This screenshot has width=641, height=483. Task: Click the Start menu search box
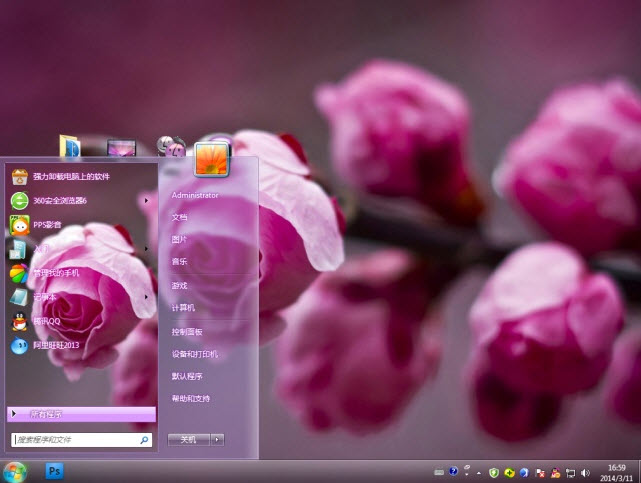pyautogui.click(x=75, y=439)
